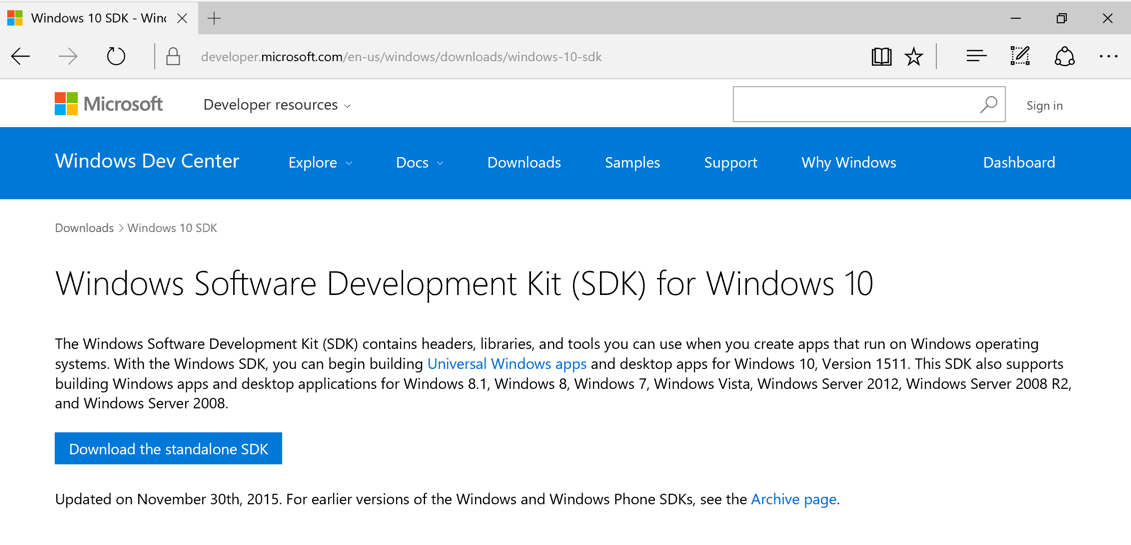Go to the Samples nav item
Image resolution: width=1131 pixels, height=545 pixels.
coord(632,163)
